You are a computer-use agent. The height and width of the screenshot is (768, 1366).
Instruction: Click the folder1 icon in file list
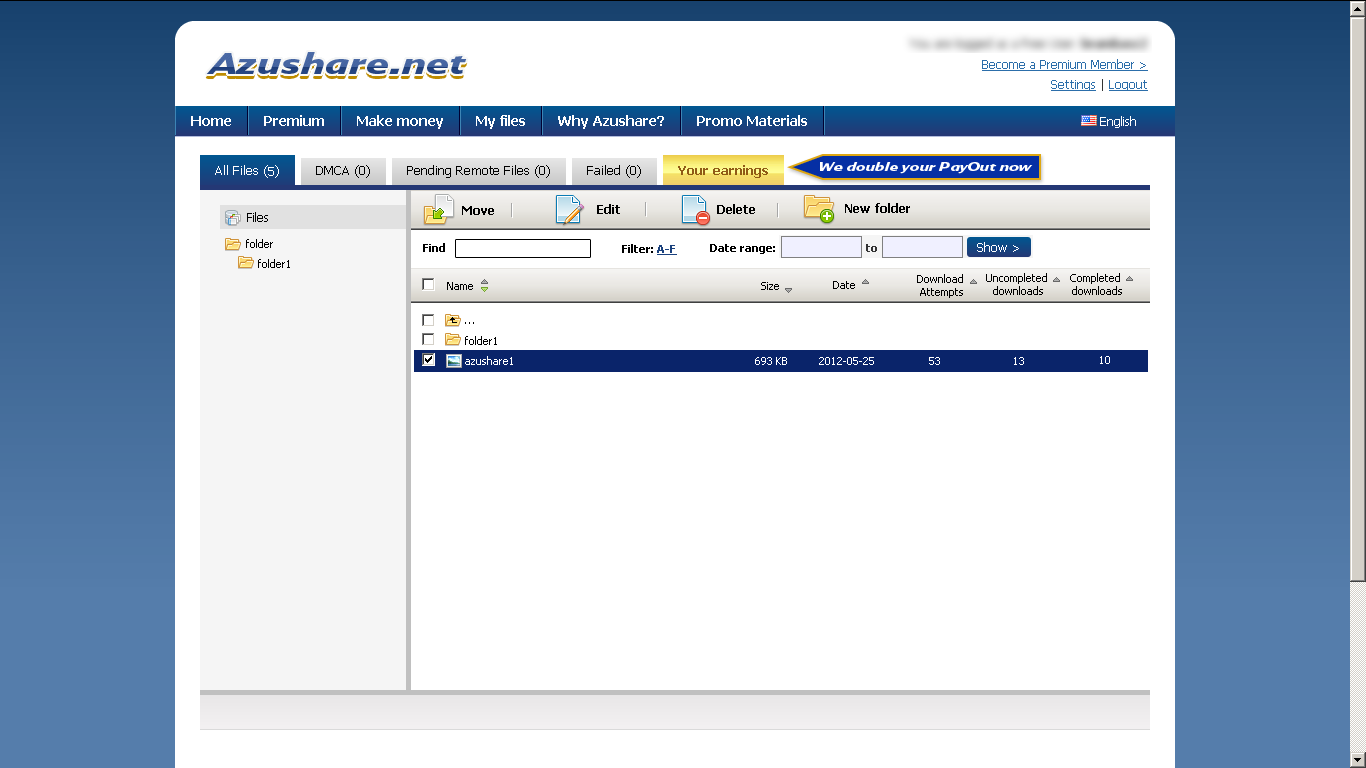[453, 340]
